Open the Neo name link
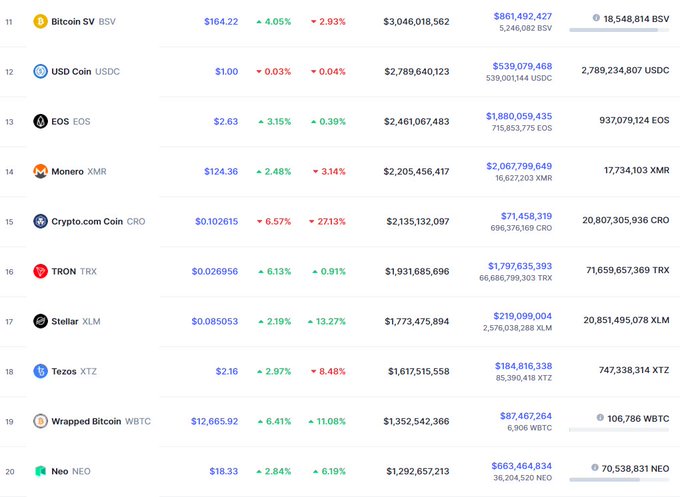Viewport: 680px width, 497px height. click(x=60, y=471)
